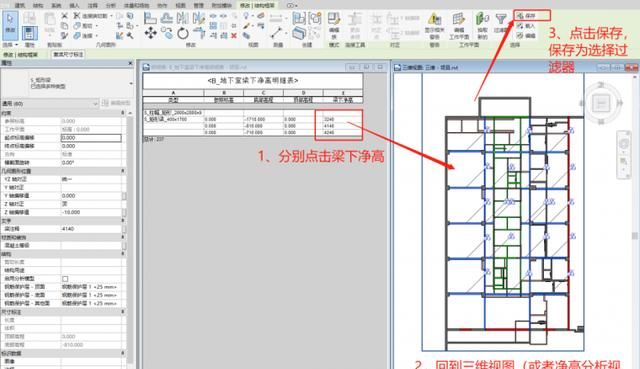Open the Manage ribbon tab
640x369 pixels.
(198, 5)
